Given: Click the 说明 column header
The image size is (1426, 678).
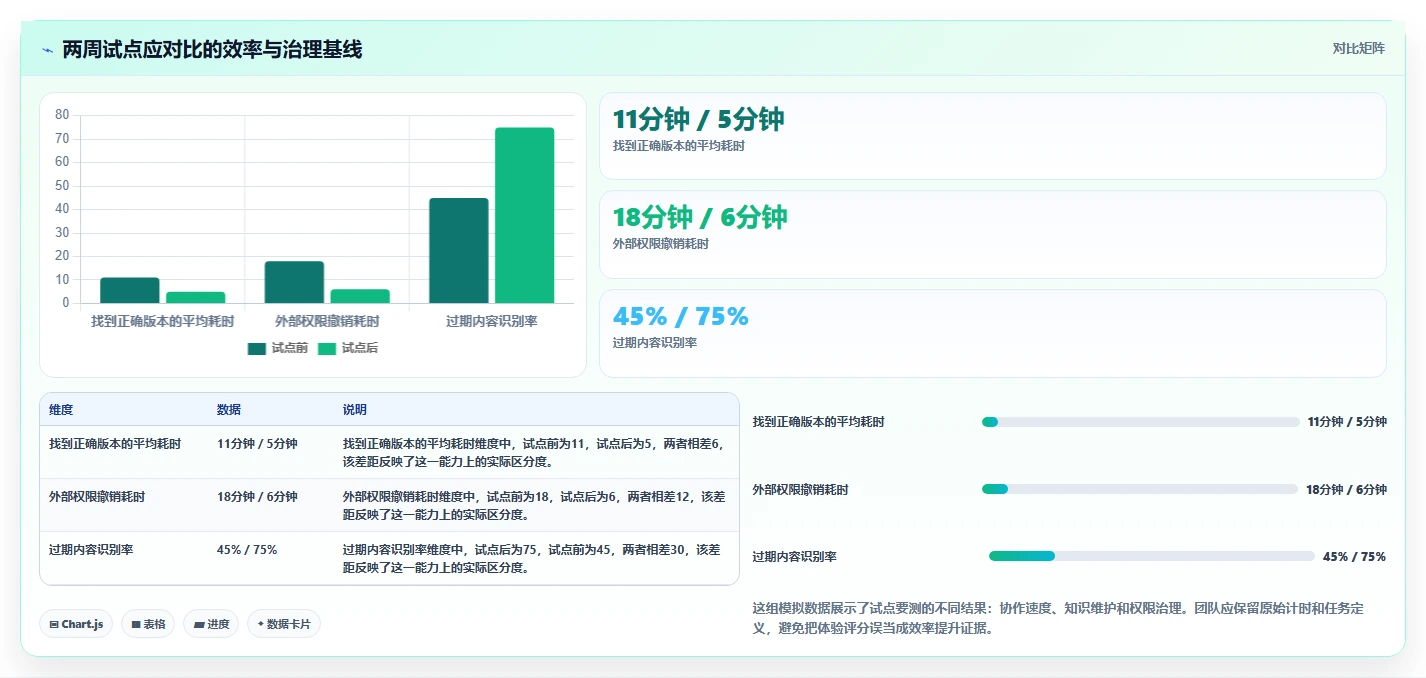Looking at the screenshot, I should click(x=355, y=410).
